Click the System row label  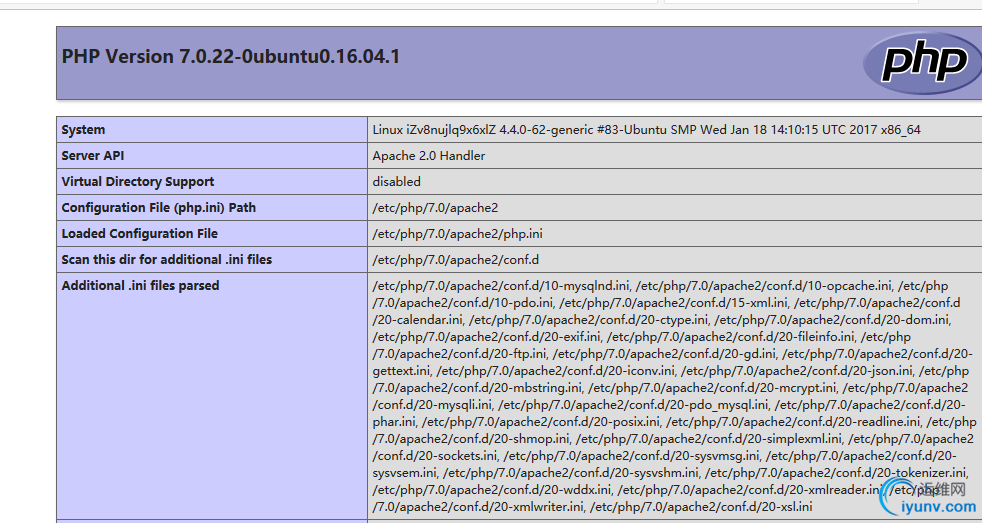[x=83, y=130]
